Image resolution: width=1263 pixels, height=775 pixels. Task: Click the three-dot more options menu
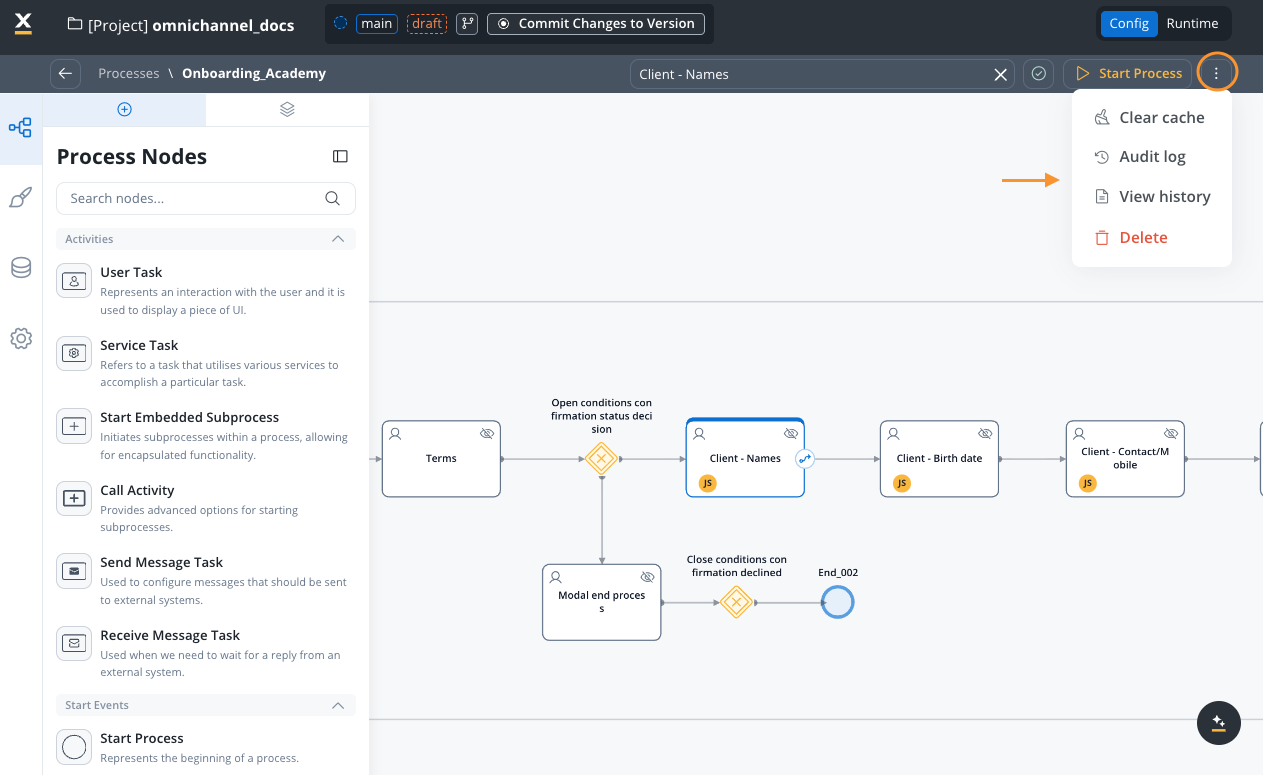pos(1216,73)
